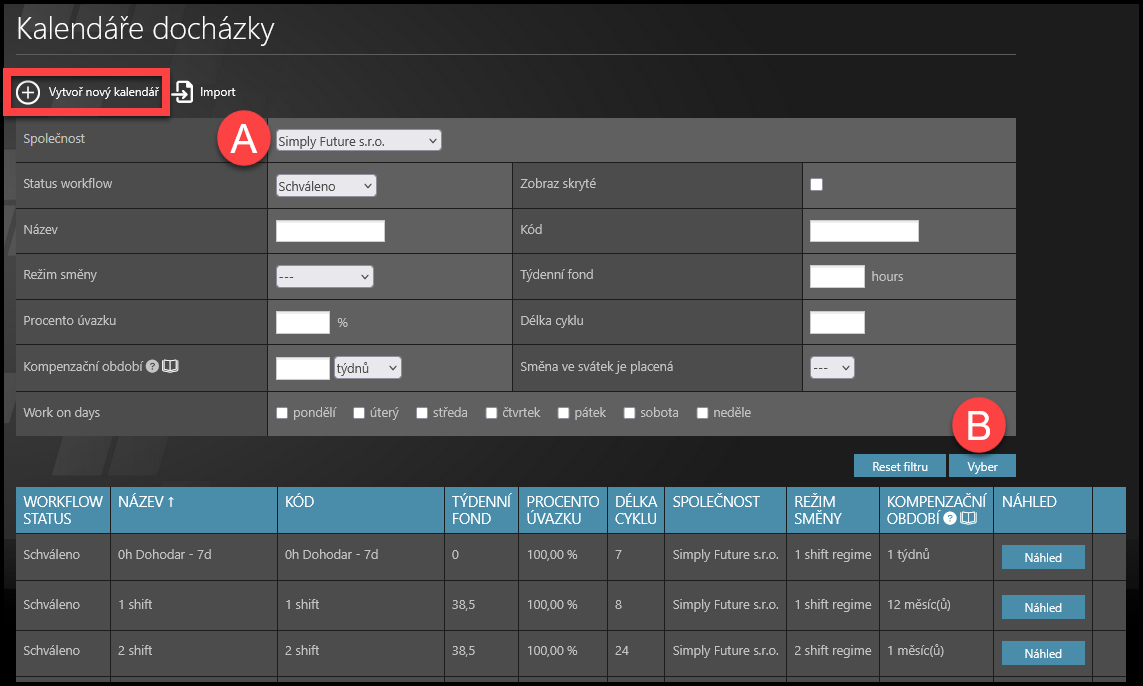Click the Kód column header
This screenshot has height=686, width=1143.
point(301,502)
